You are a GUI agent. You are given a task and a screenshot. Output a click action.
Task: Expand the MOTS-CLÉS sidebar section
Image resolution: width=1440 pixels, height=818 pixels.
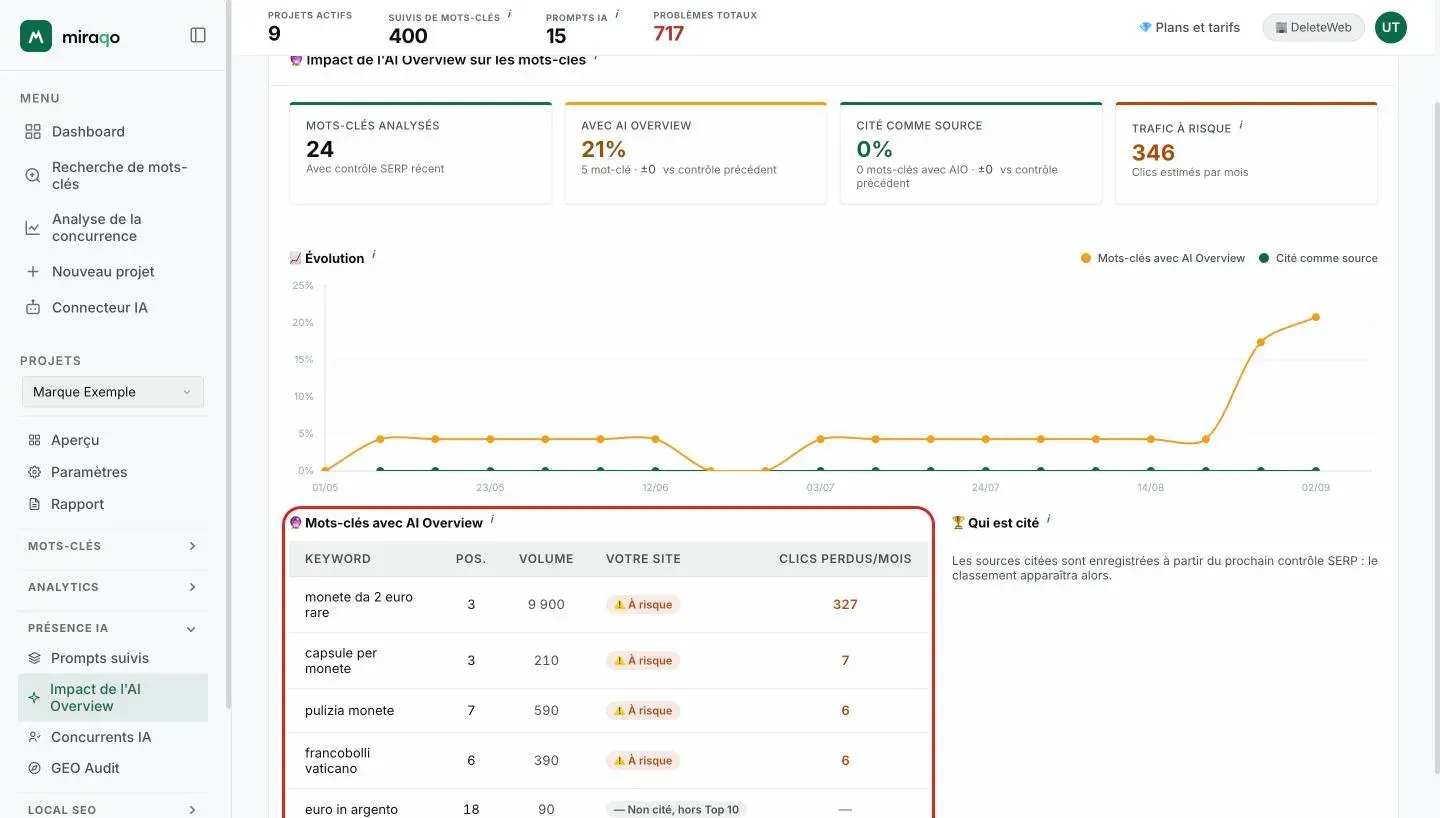[x=112, y=546]
